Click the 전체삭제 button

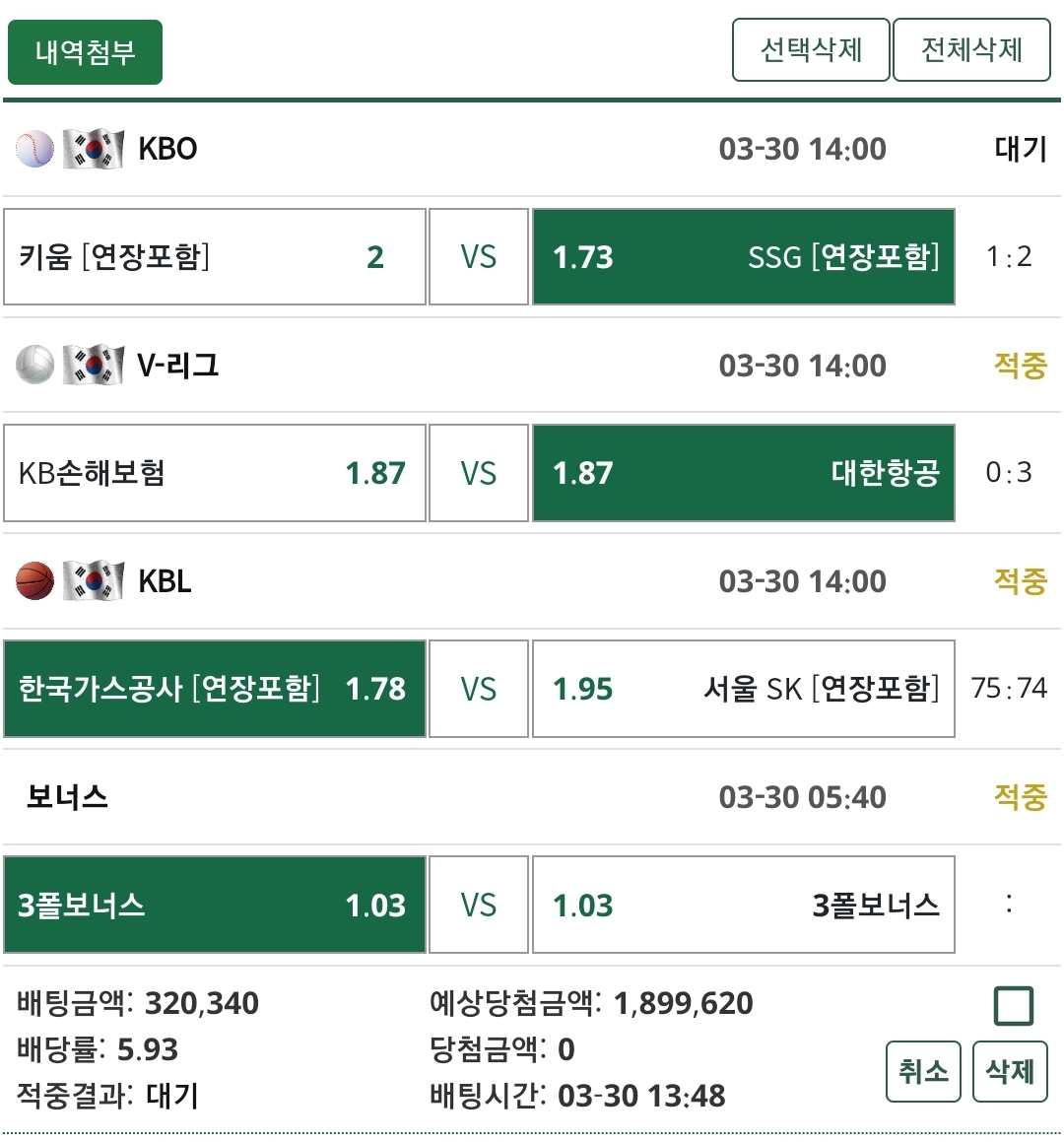(971, 49)
